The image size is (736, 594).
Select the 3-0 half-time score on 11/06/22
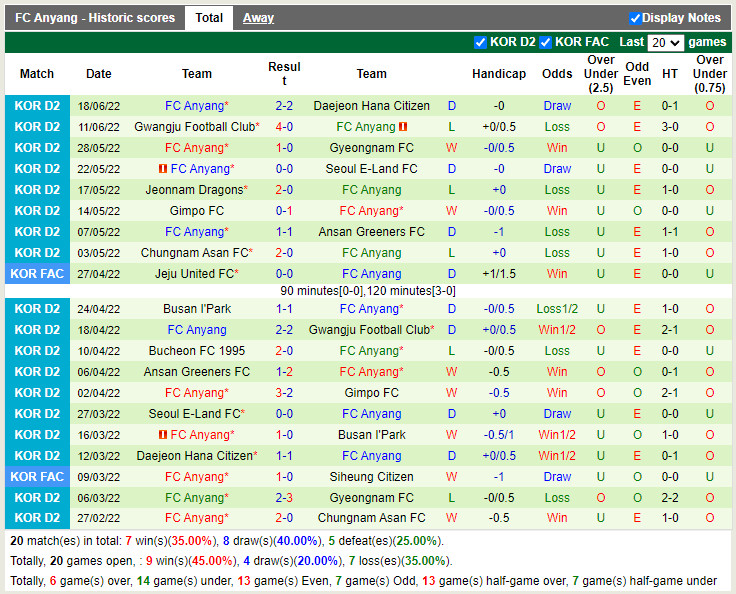670,127
